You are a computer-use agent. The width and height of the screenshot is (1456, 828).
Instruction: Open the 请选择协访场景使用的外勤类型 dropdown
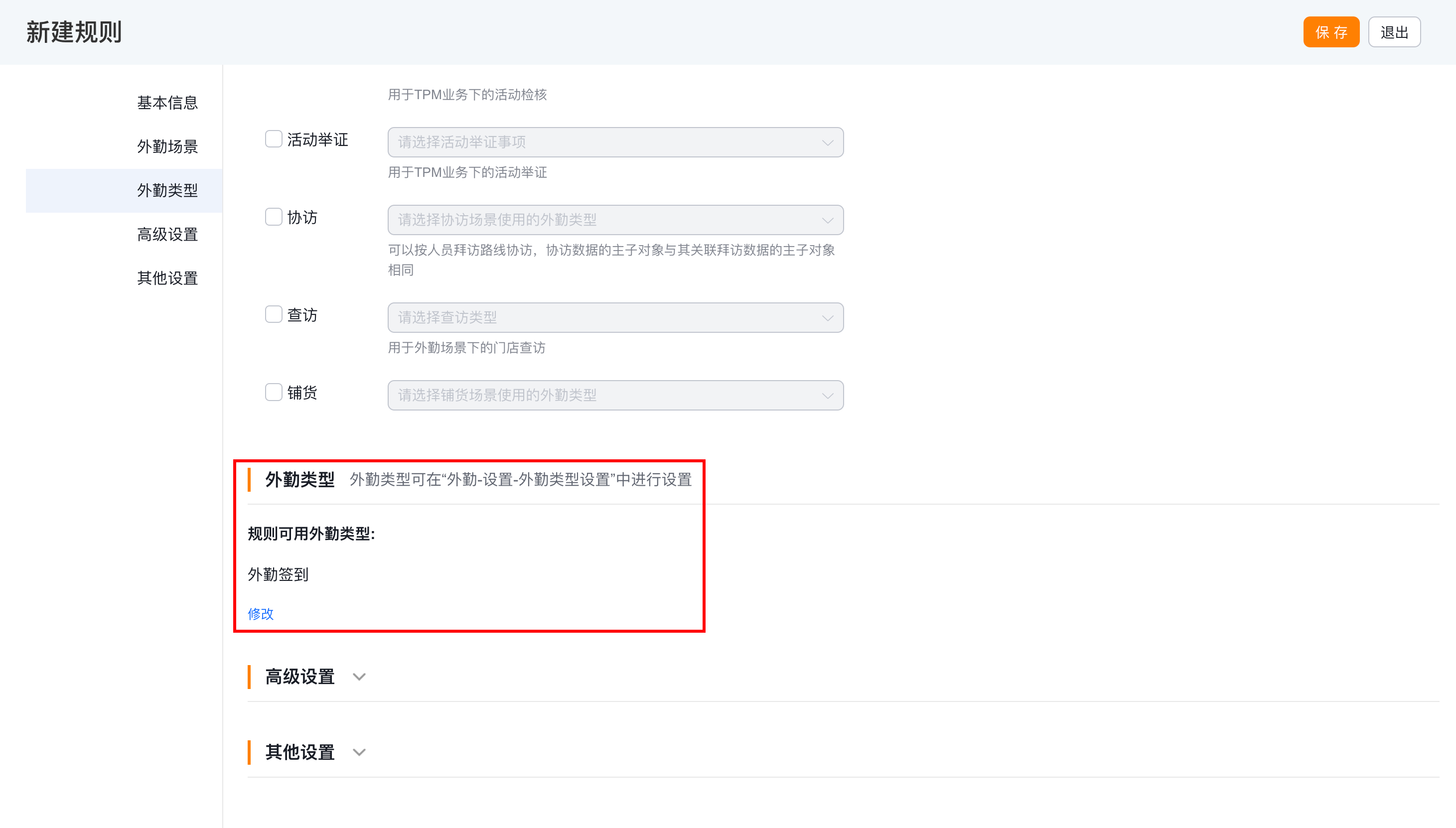tap(615, 220)
